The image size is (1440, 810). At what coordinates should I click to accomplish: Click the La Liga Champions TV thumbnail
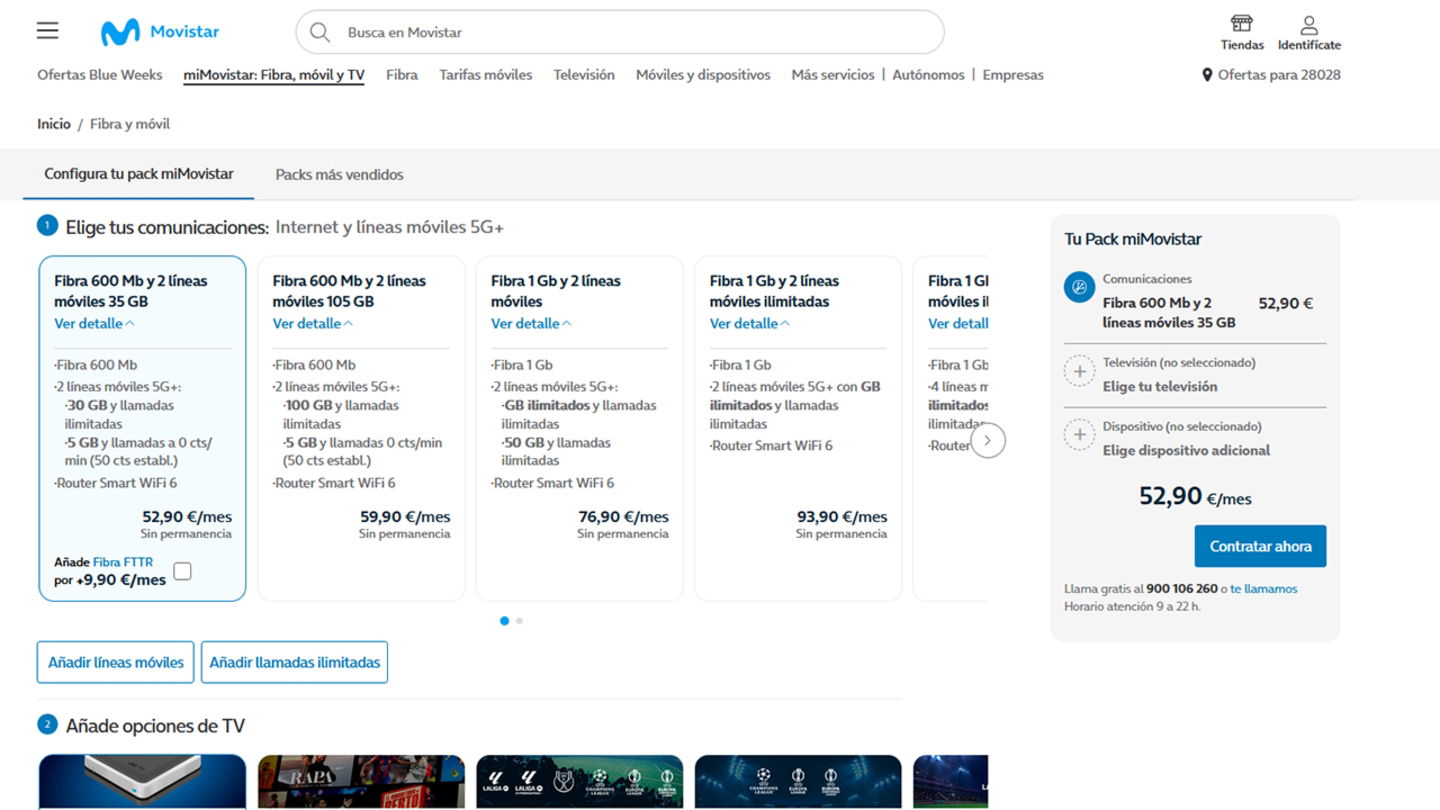(580, 782)
